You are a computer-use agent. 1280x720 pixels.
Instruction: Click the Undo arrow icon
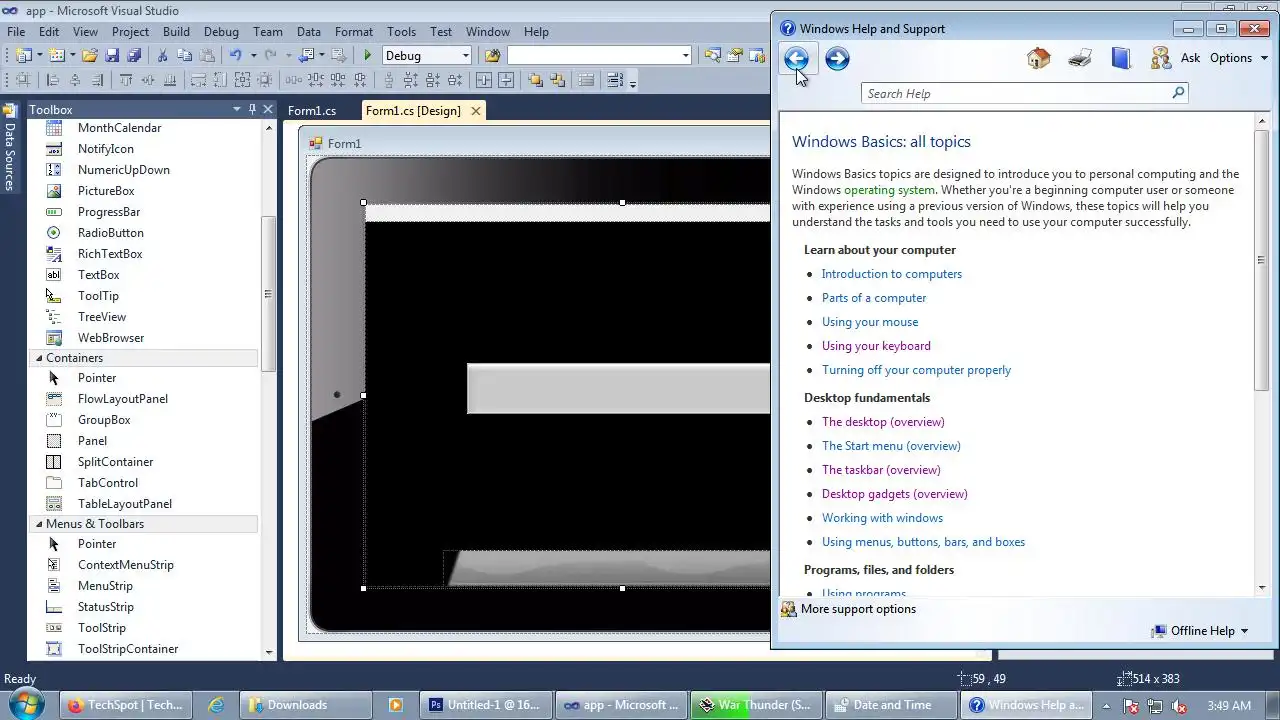(235, 56)
